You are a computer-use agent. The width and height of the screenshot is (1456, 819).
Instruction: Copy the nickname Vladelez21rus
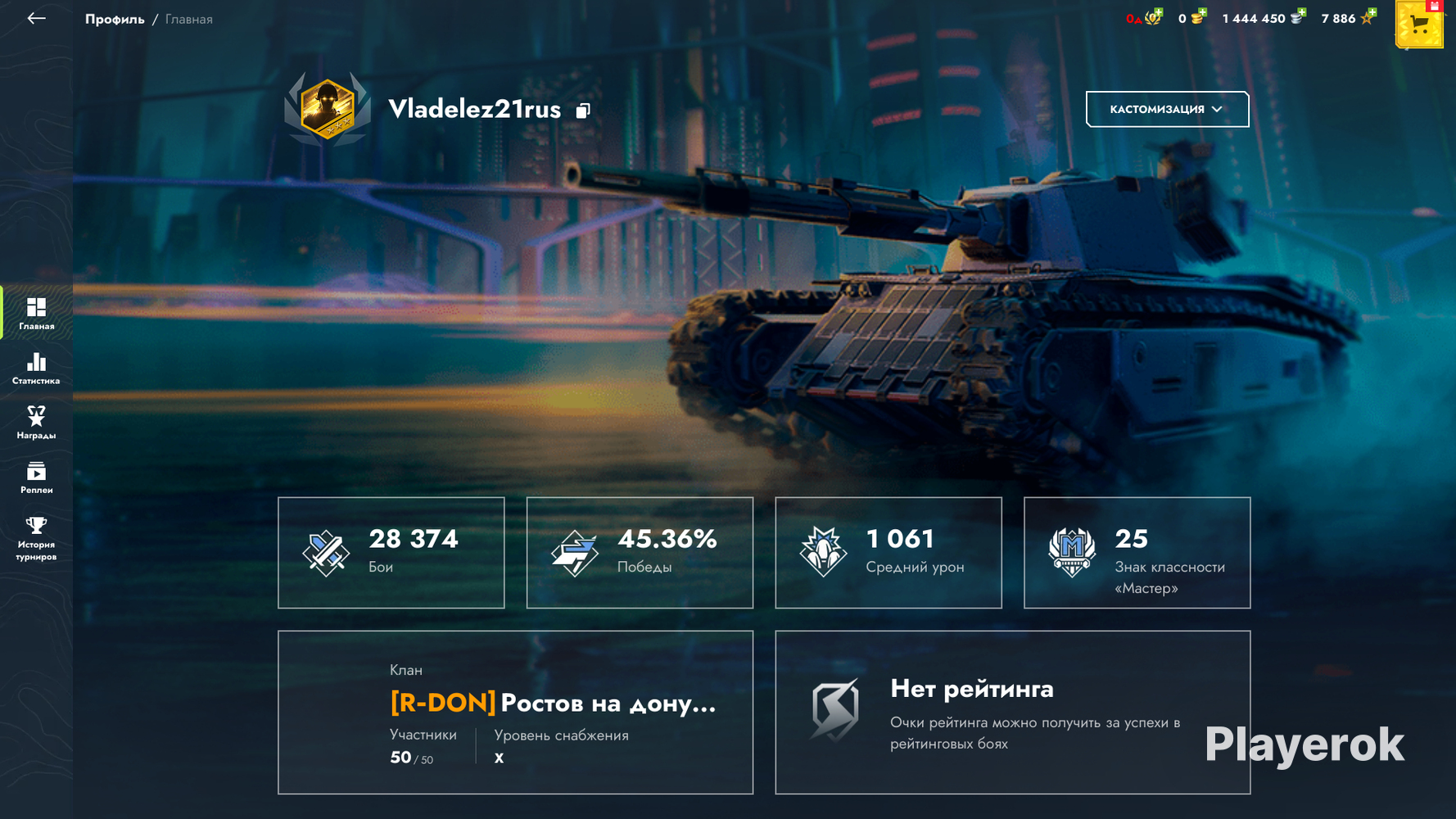point(583,111)
